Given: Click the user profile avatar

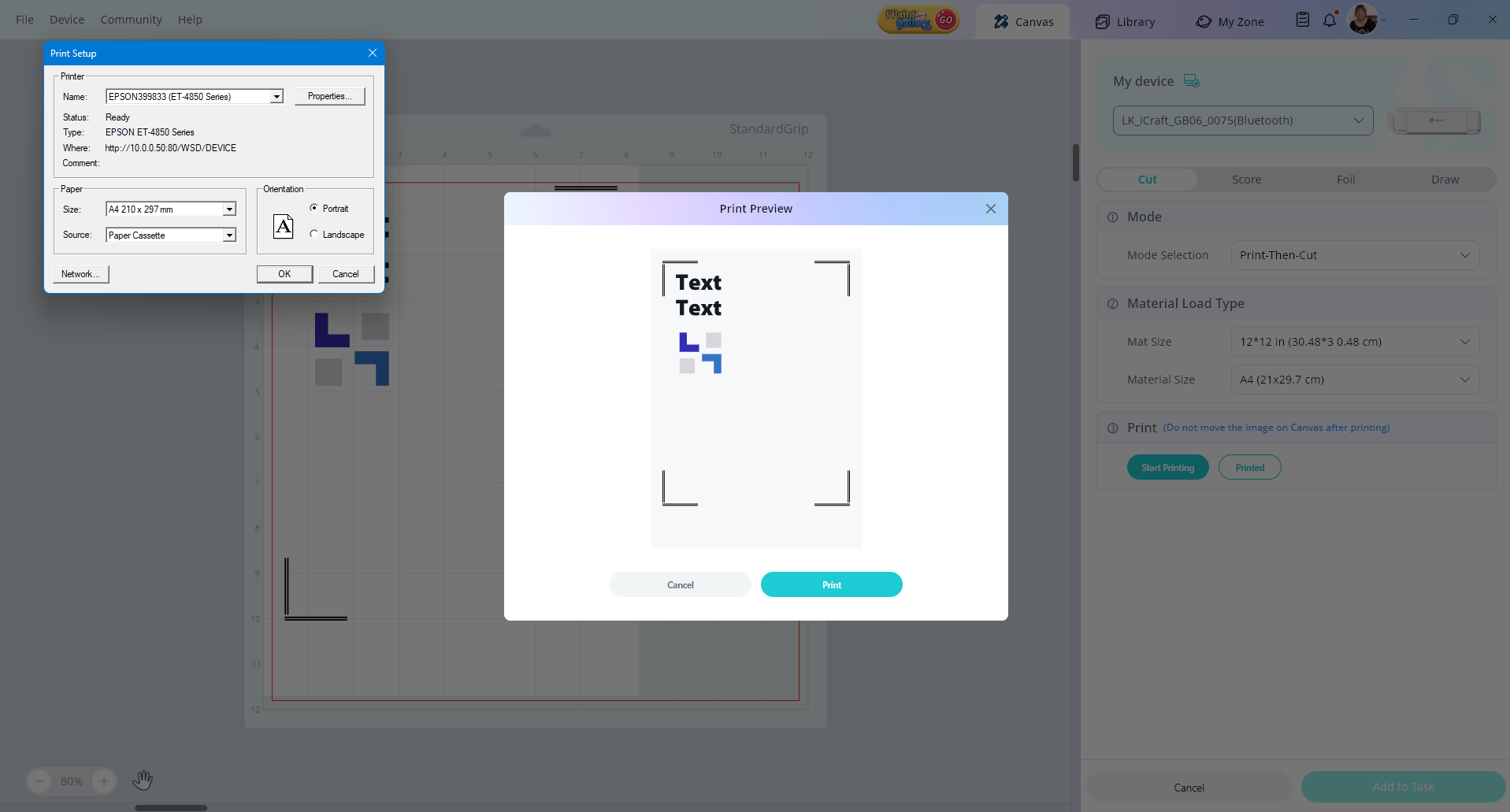Looking at the screenshot, I should 1363,20.
